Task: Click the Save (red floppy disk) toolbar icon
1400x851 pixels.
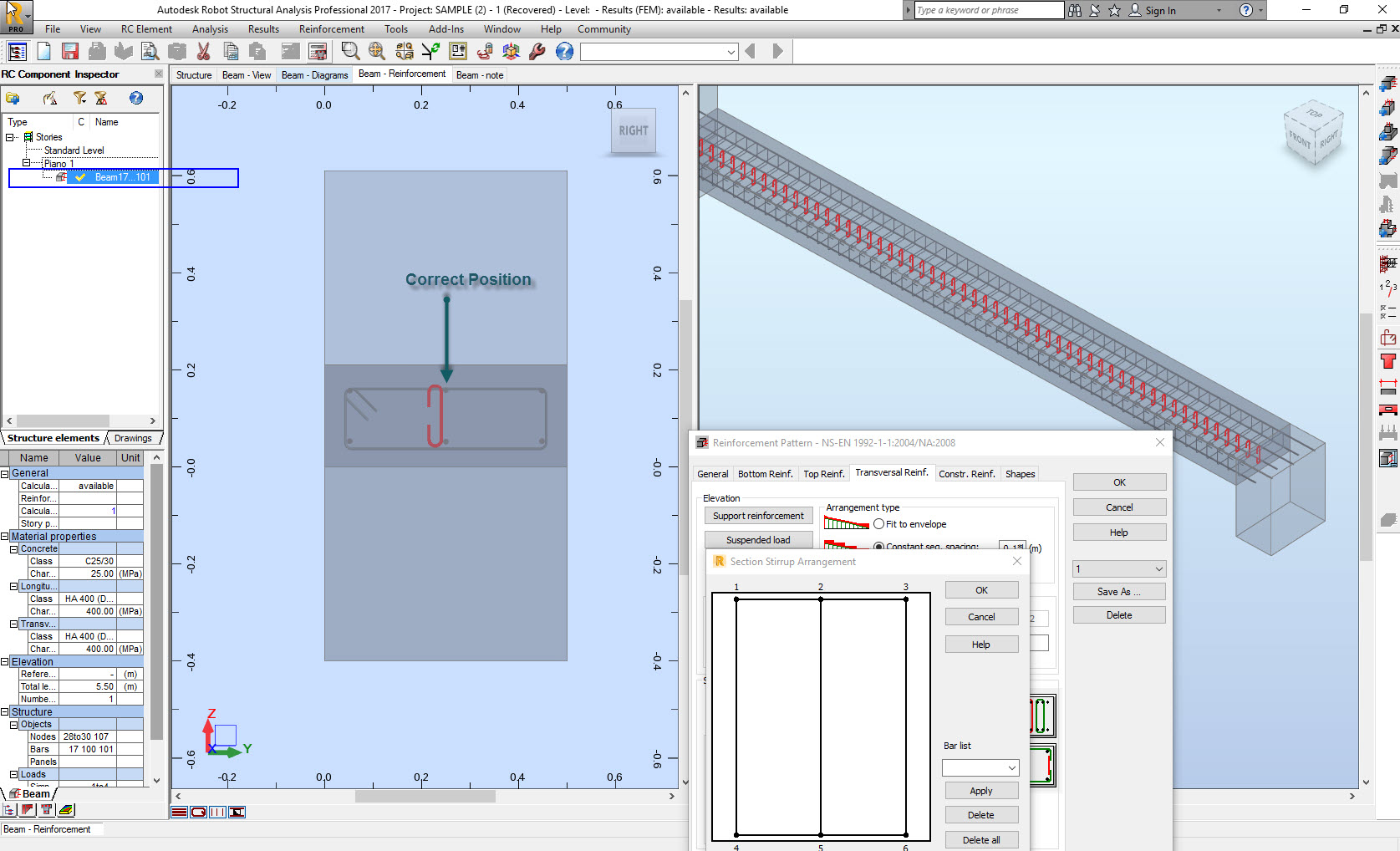Action: coord(70,52)
